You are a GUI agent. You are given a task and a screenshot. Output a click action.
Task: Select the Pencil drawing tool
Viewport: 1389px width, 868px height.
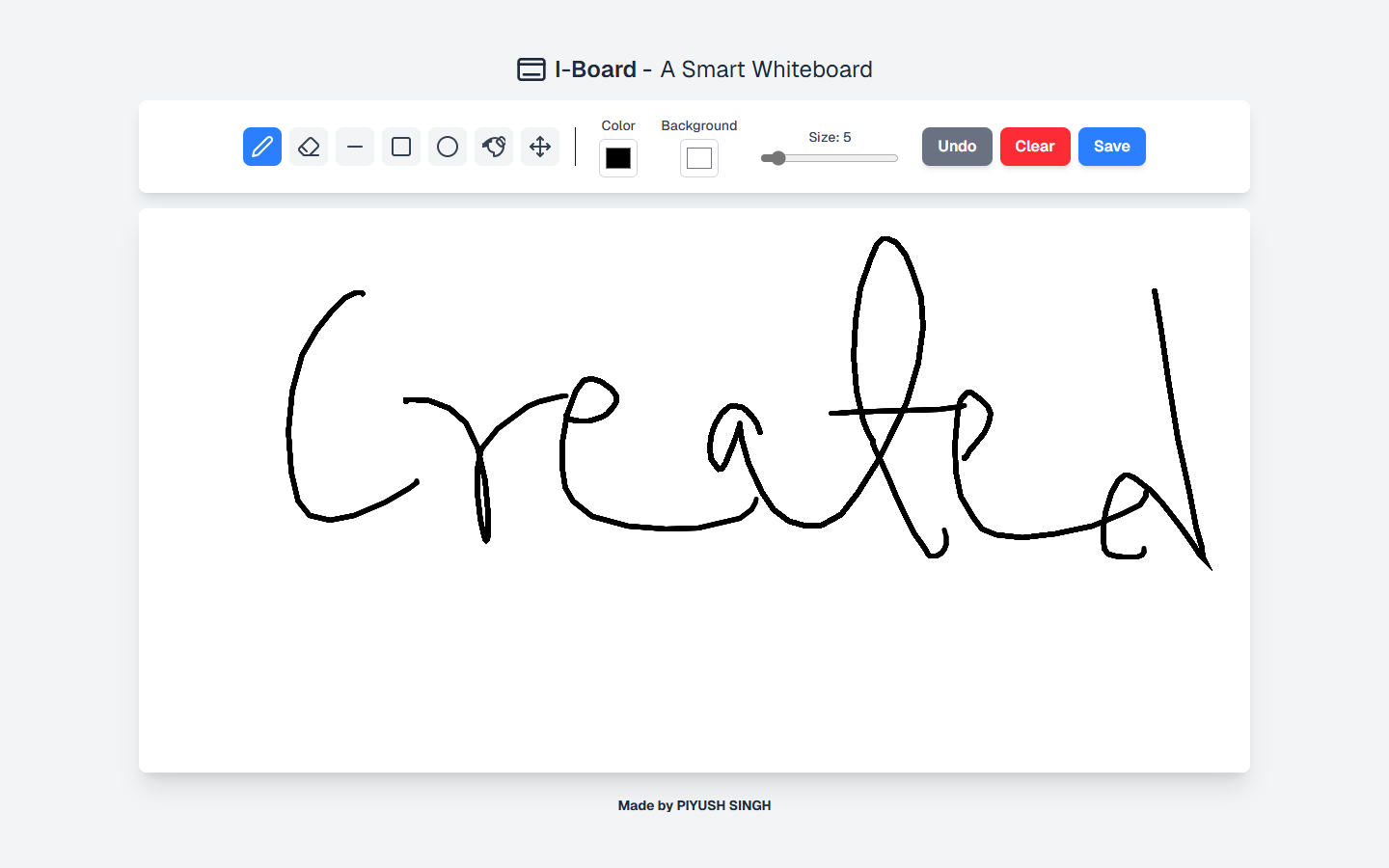point(262,147)
